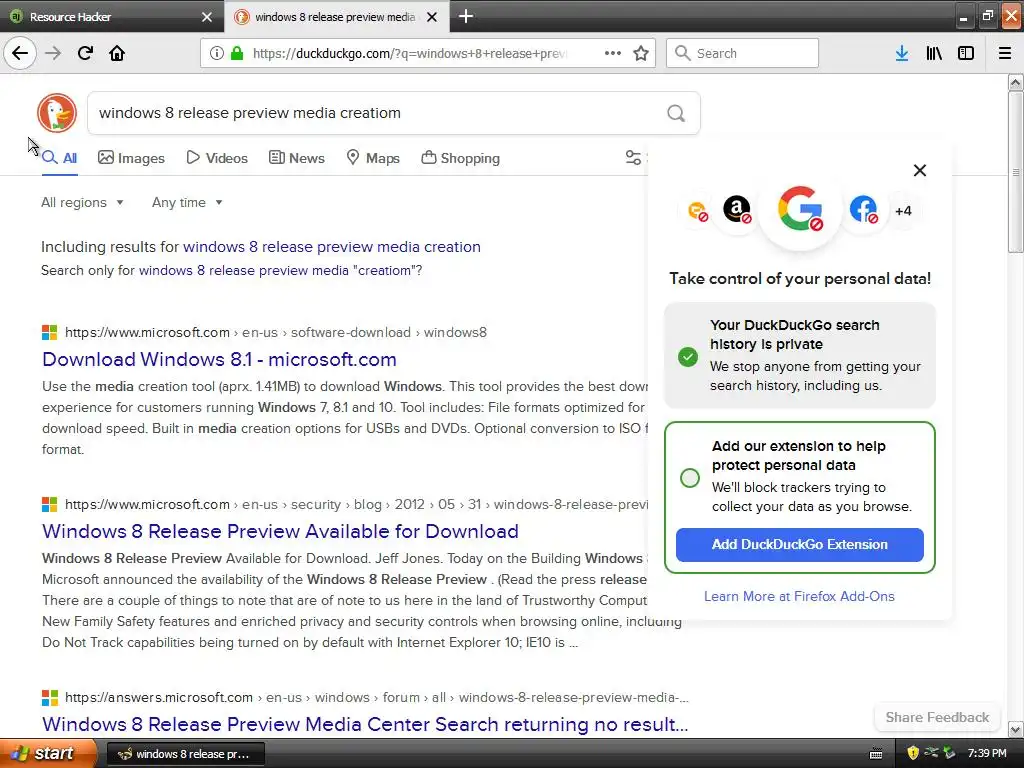The width and height of the screenshot is (1024, 768).
Task: Click the scrollbar up arrow
Action: tap(1015, 82)
